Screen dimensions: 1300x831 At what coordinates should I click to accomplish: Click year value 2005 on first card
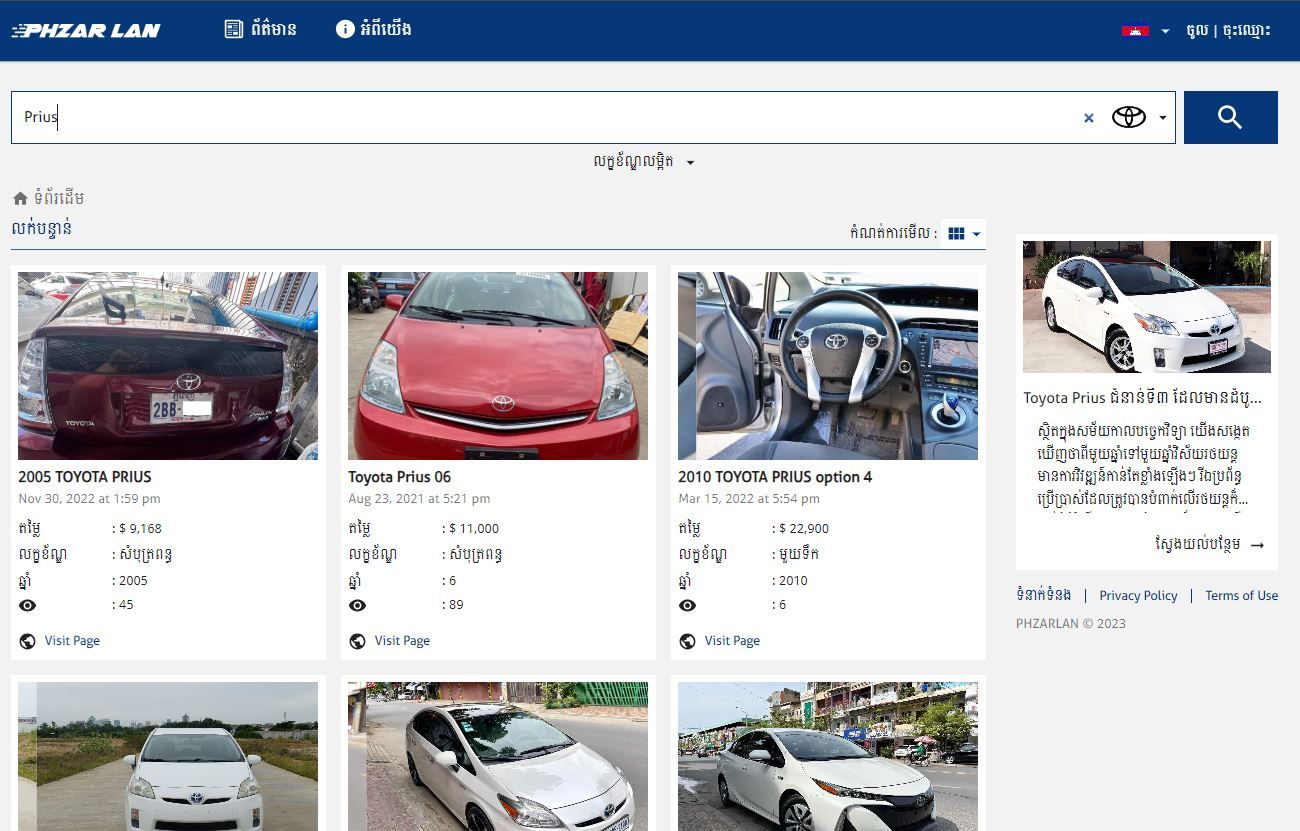133,580
